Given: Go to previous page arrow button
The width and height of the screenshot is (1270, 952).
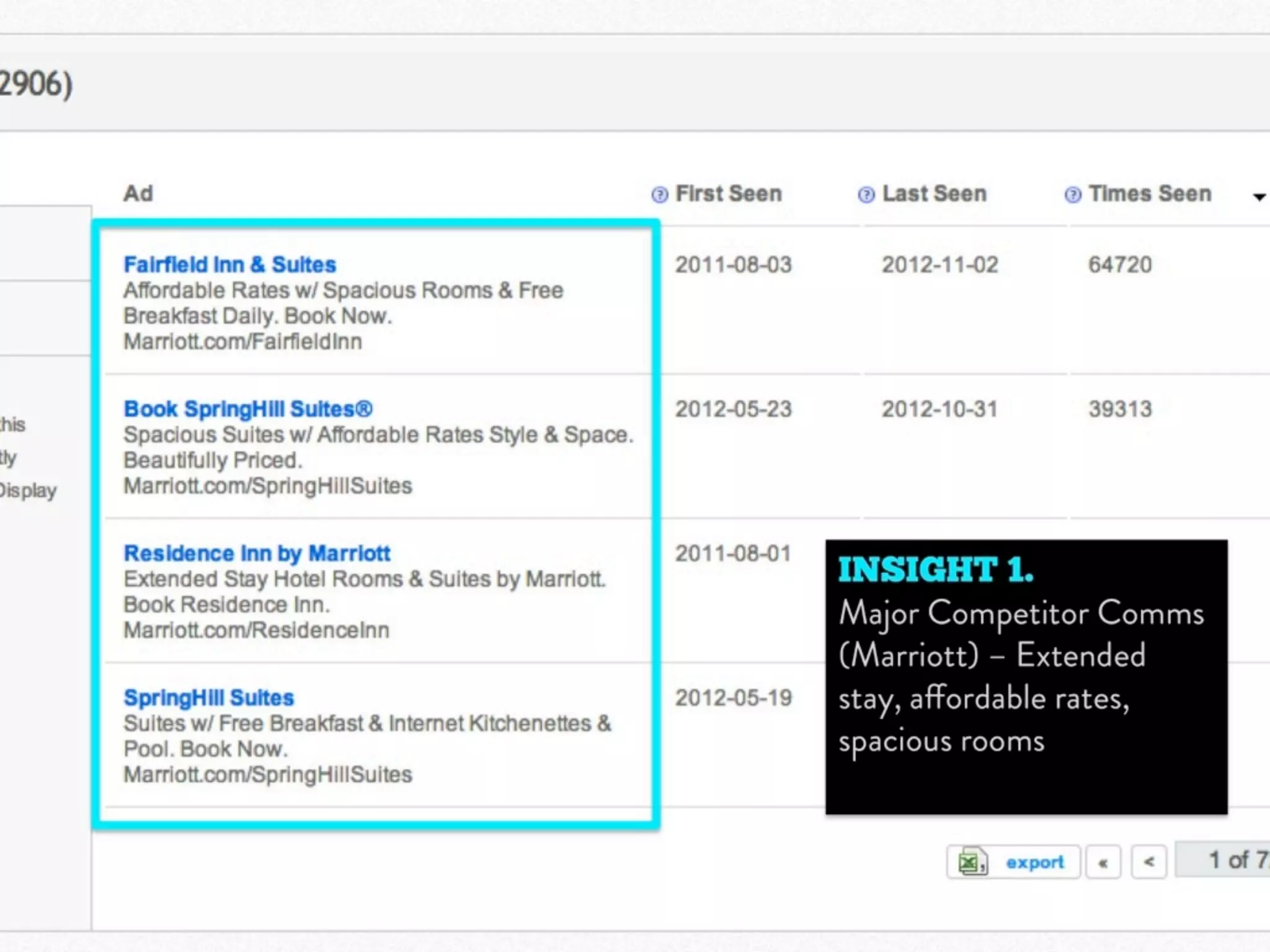Looking at the screenshot, I should coord(1148,862).
